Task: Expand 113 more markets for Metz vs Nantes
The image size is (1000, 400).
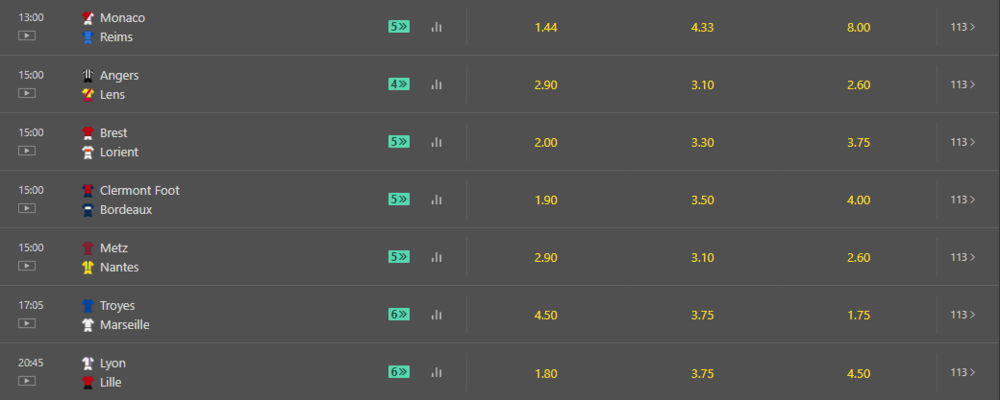Action: pos(963,257)
